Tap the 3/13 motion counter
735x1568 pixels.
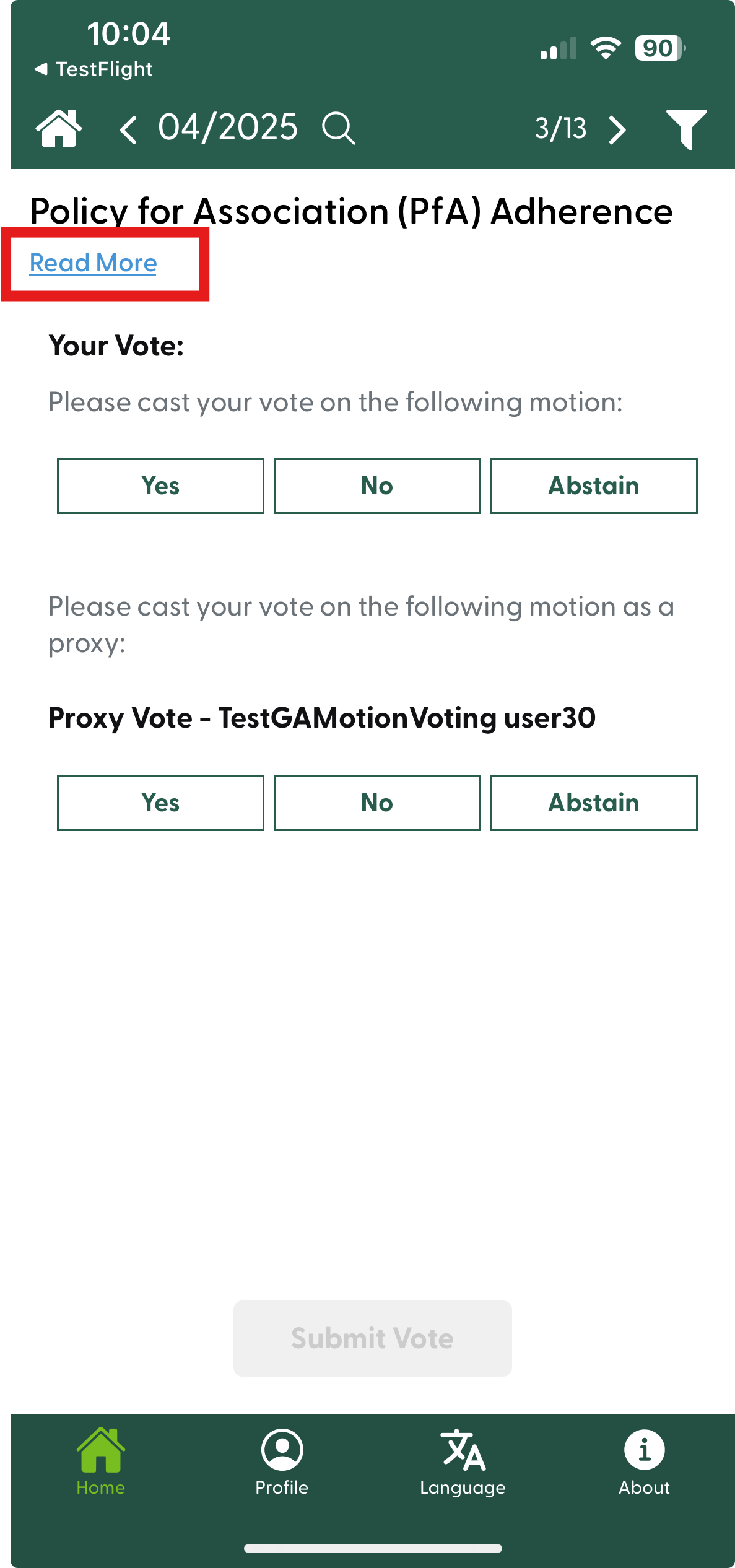point(560,129)
